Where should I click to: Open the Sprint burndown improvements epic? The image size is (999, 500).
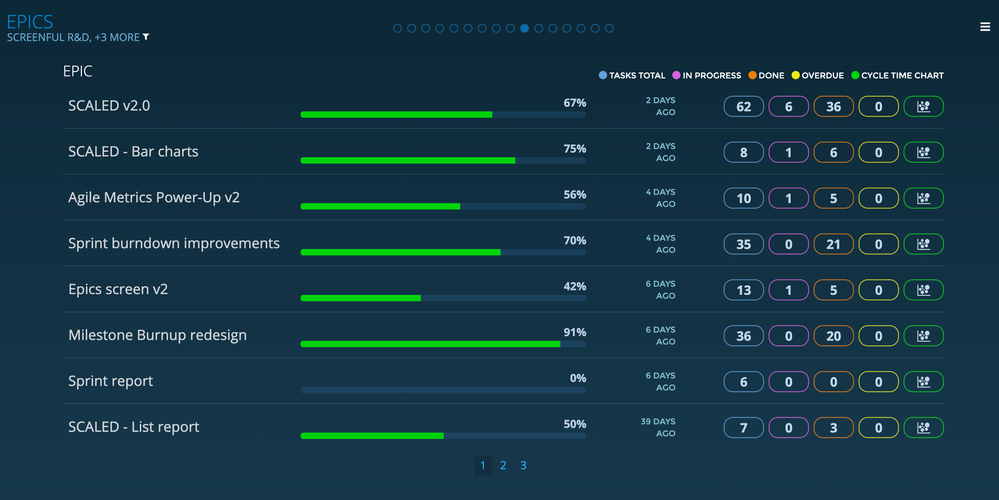tap(174, 243)
